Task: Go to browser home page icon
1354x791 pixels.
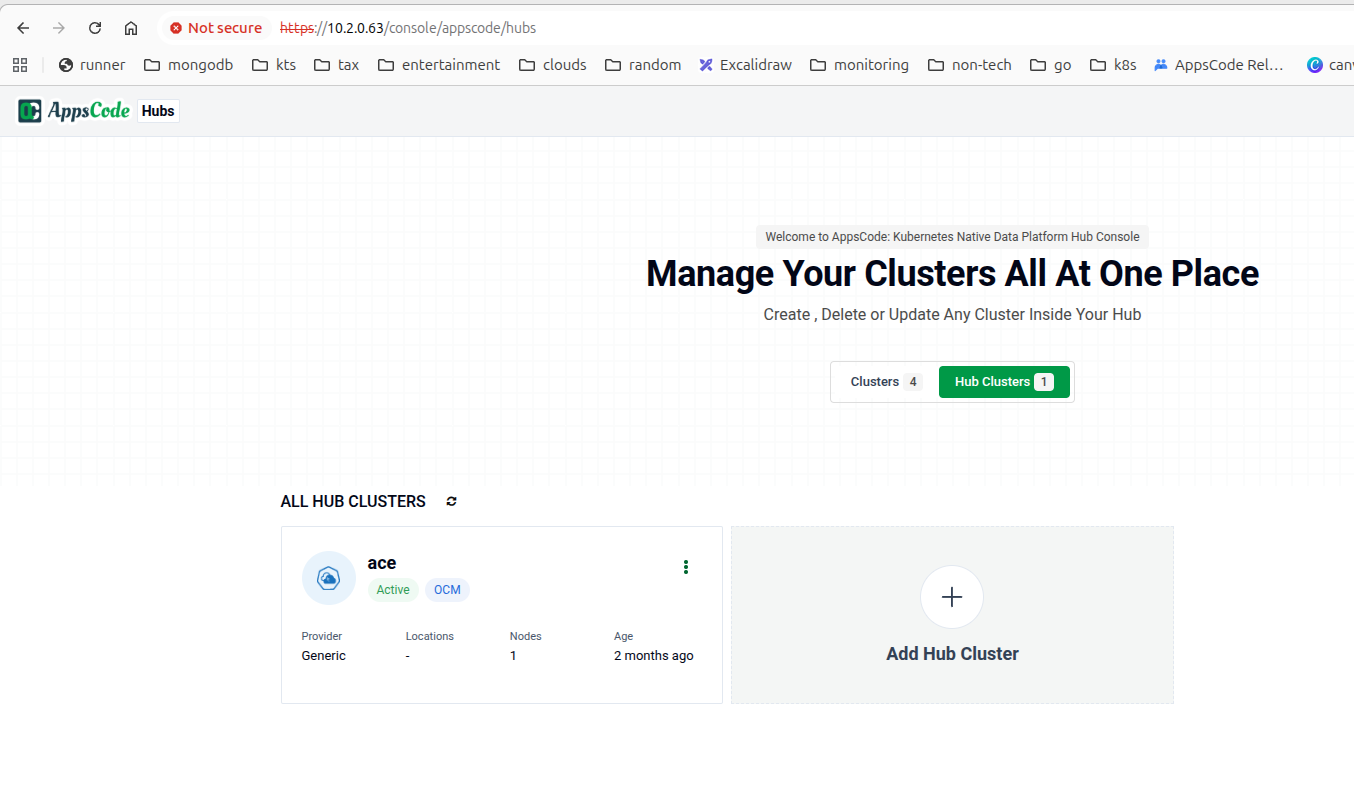Action: [x=131, y=28]
